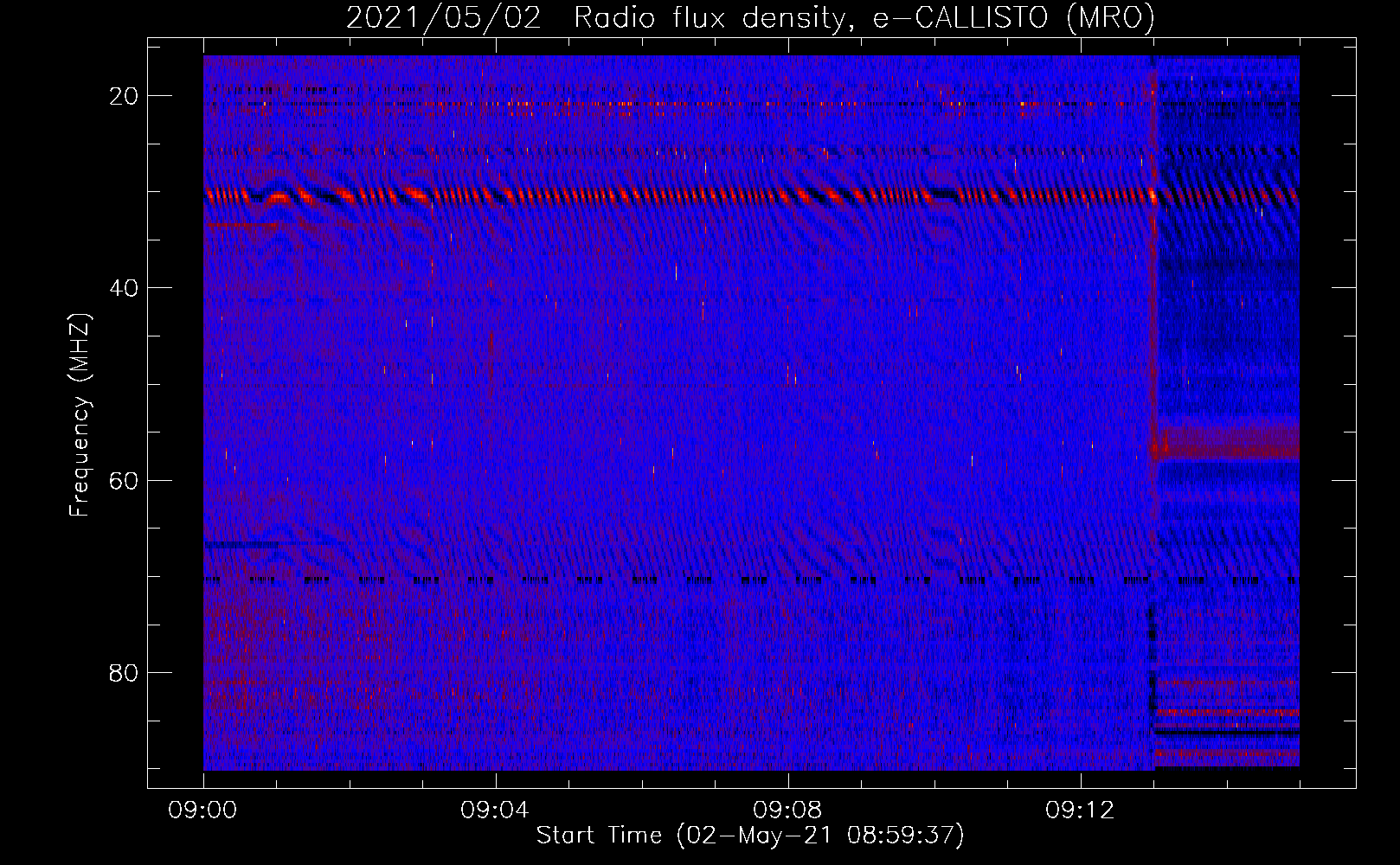Click the 09:00 time tick label

[x=202, y=810]
